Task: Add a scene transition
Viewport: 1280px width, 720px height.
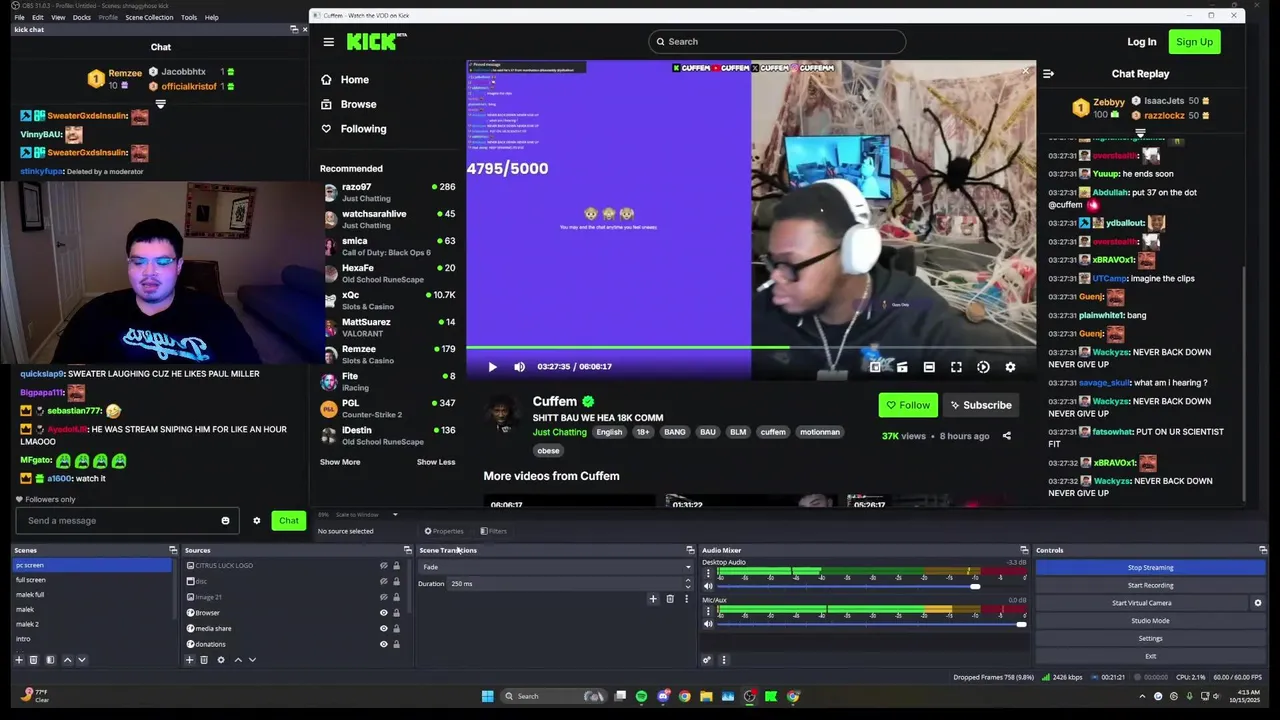Action: tap(653, 599)
